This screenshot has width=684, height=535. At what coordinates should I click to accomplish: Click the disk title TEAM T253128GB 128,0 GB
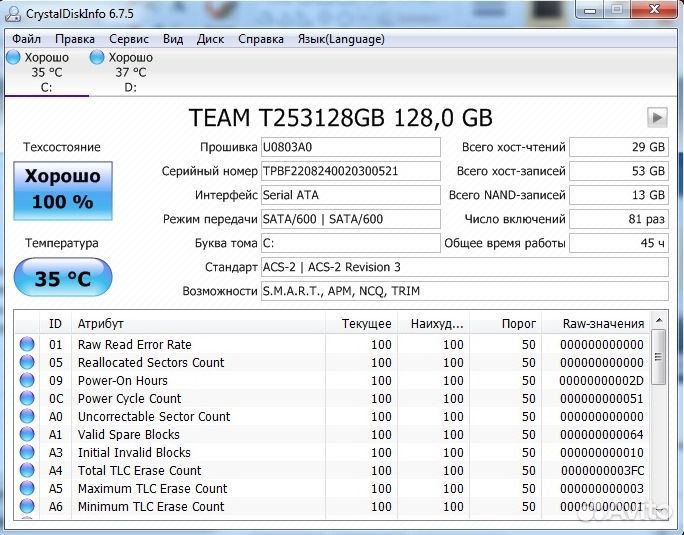point(341,117)
